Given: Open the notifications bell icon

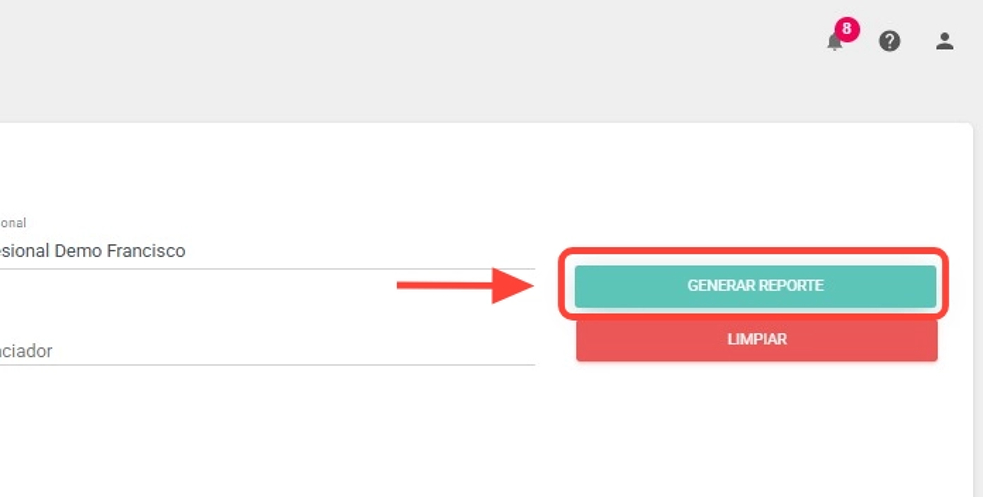Looking at the screenshot, I should pos(834,43).
